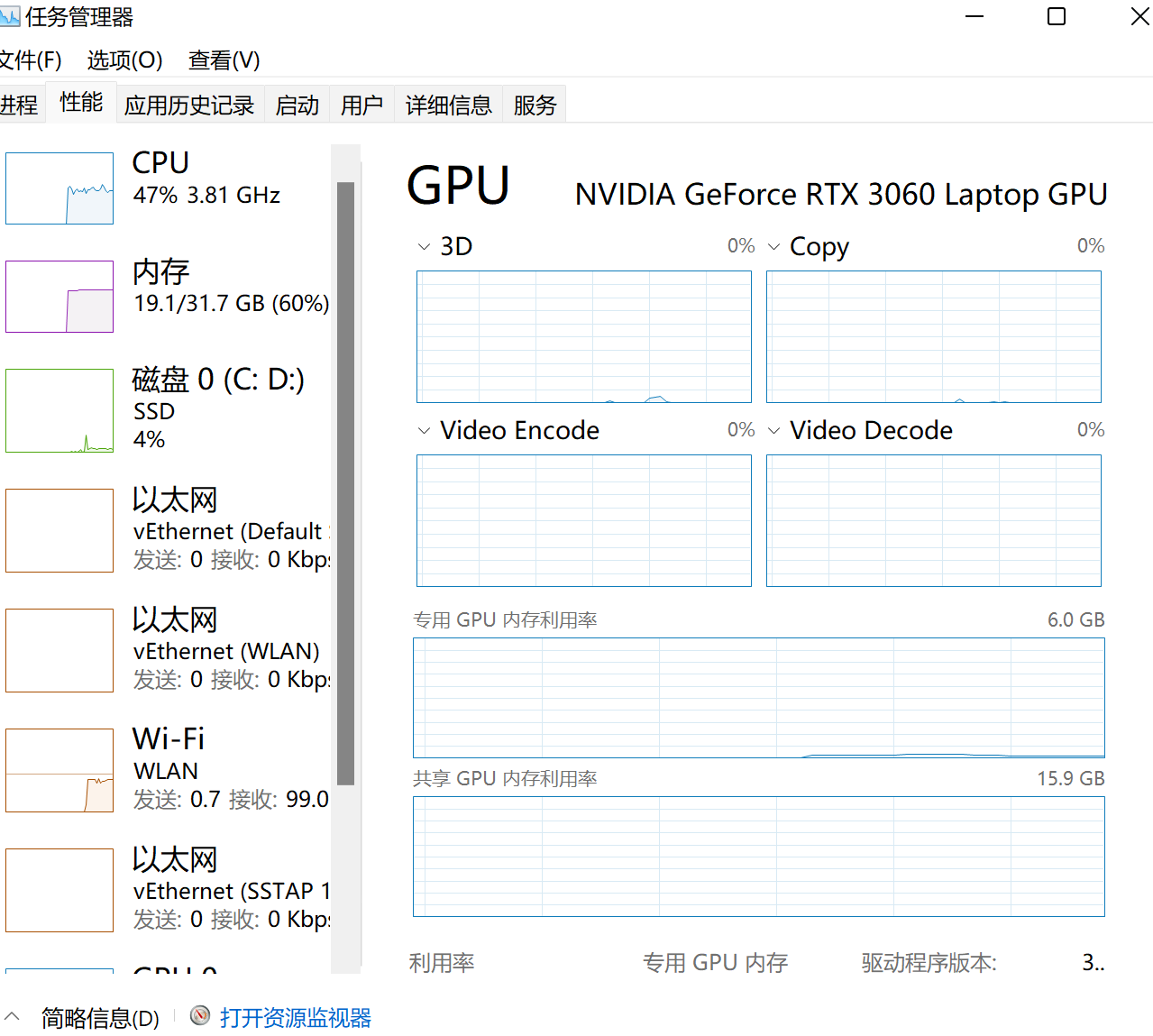Click the performance sidebar scrollbar thumb
The height and width of the screenshot is (1036, 1153).
click(x=345, y=483)
